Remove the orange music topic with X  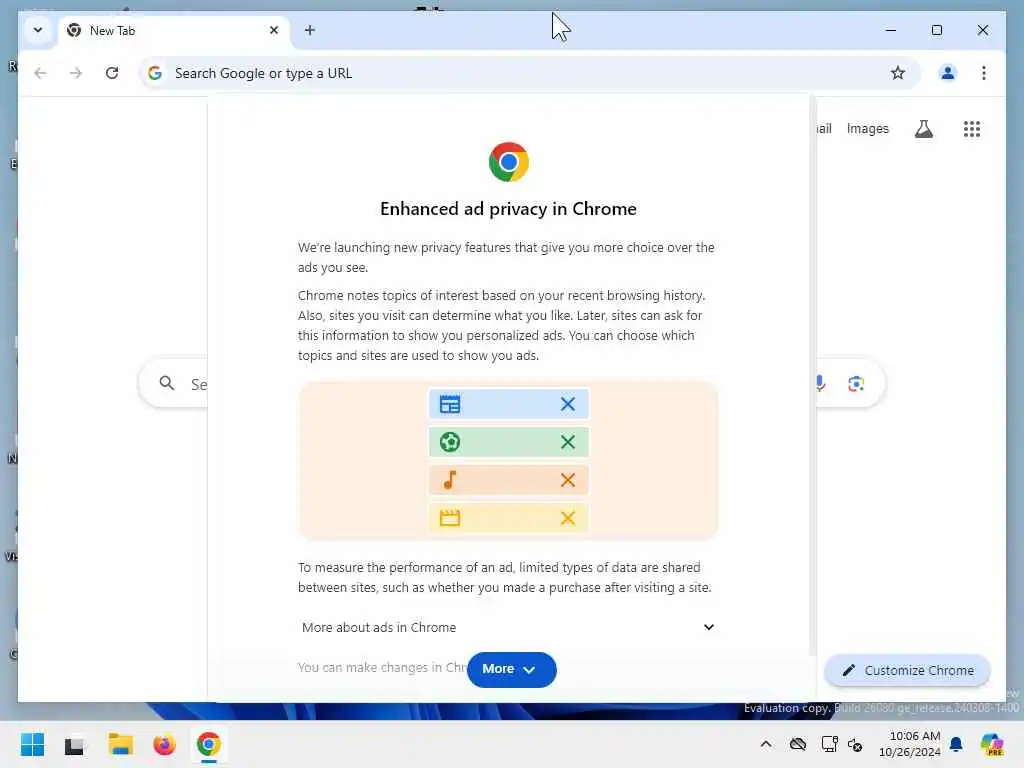(x=568, y=480)
